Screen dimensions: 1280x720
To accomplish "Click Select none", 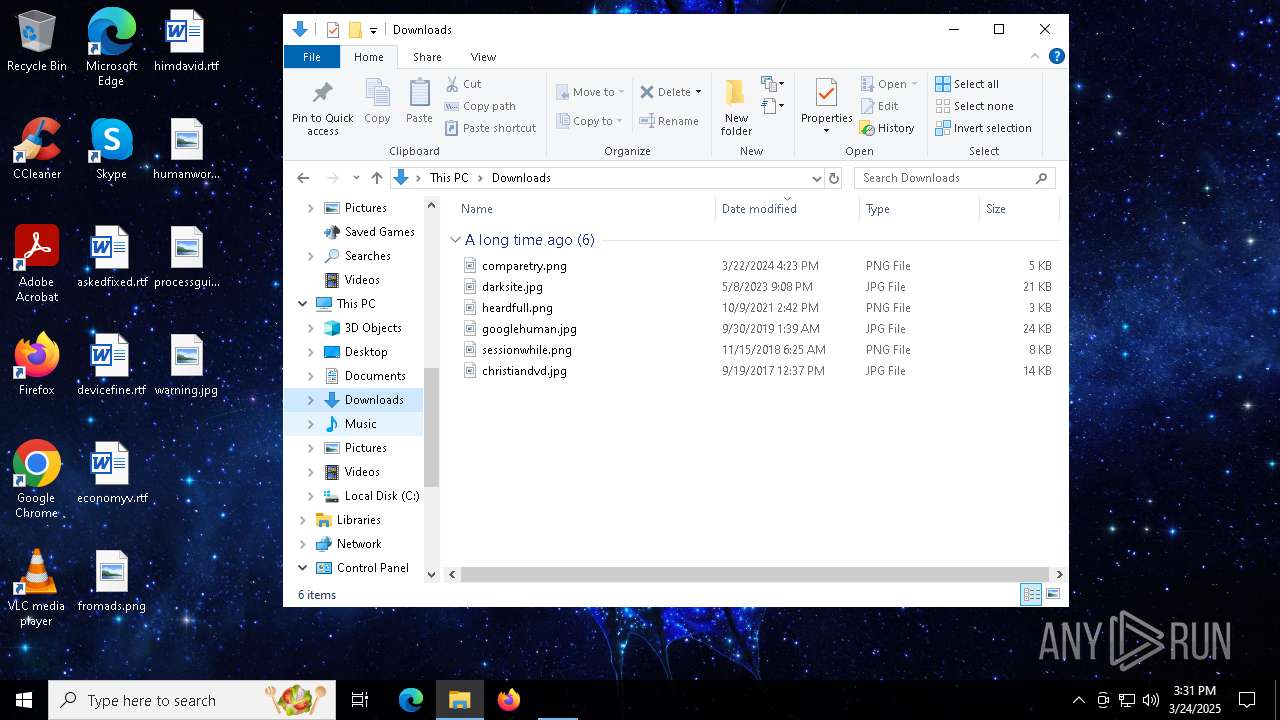I will pyautogui.click(x=974, y=106).
